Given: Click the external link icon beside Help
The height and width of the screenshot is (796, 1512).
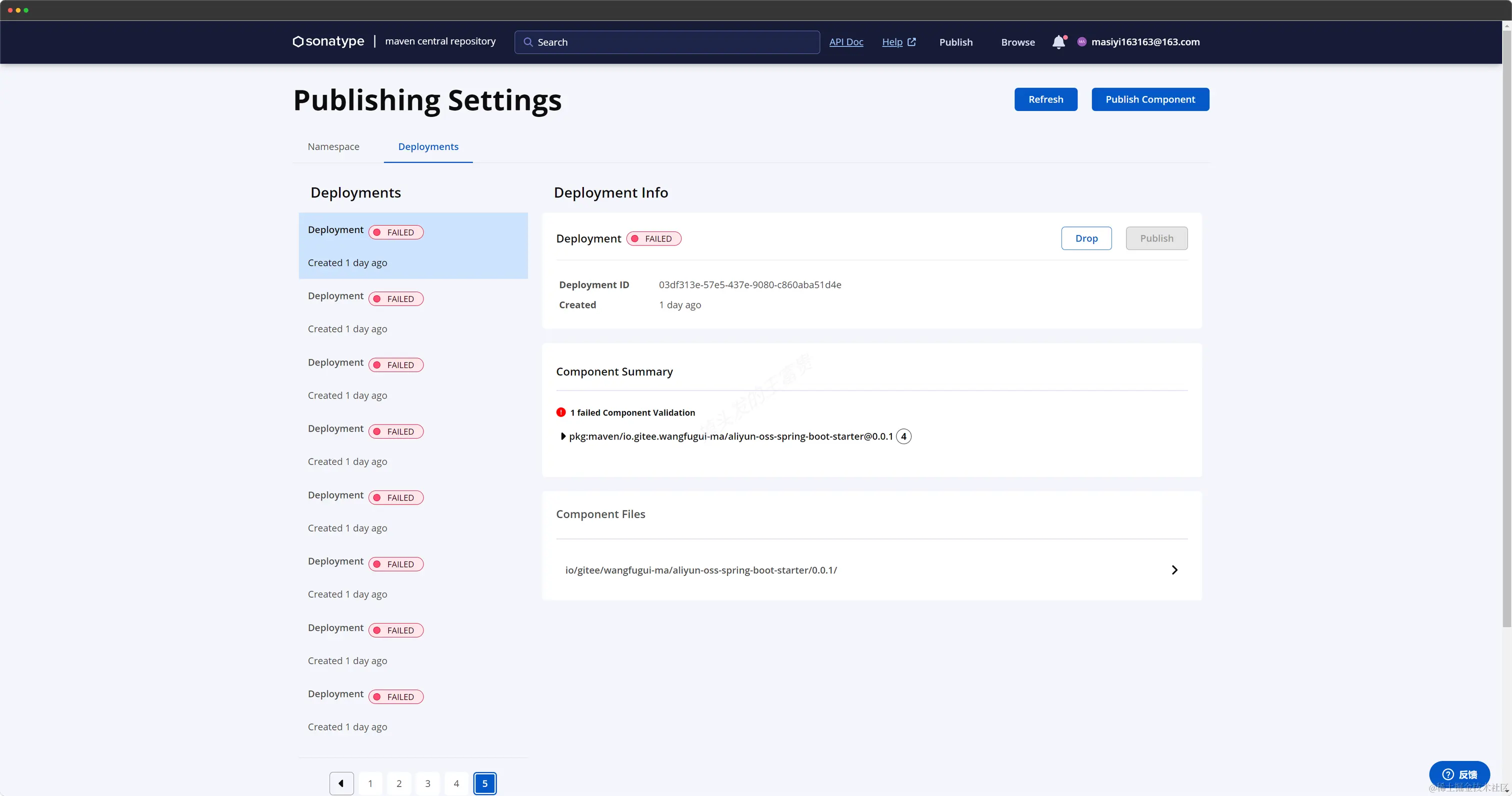Looking at the screenshot, I should coord(911,41).
